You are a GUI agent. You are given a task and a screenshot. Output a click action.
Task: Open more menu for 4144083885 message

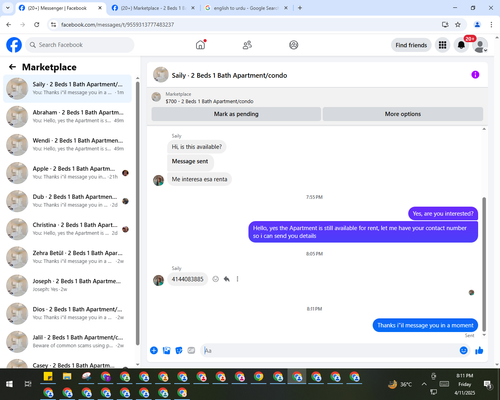coord(237,279)
